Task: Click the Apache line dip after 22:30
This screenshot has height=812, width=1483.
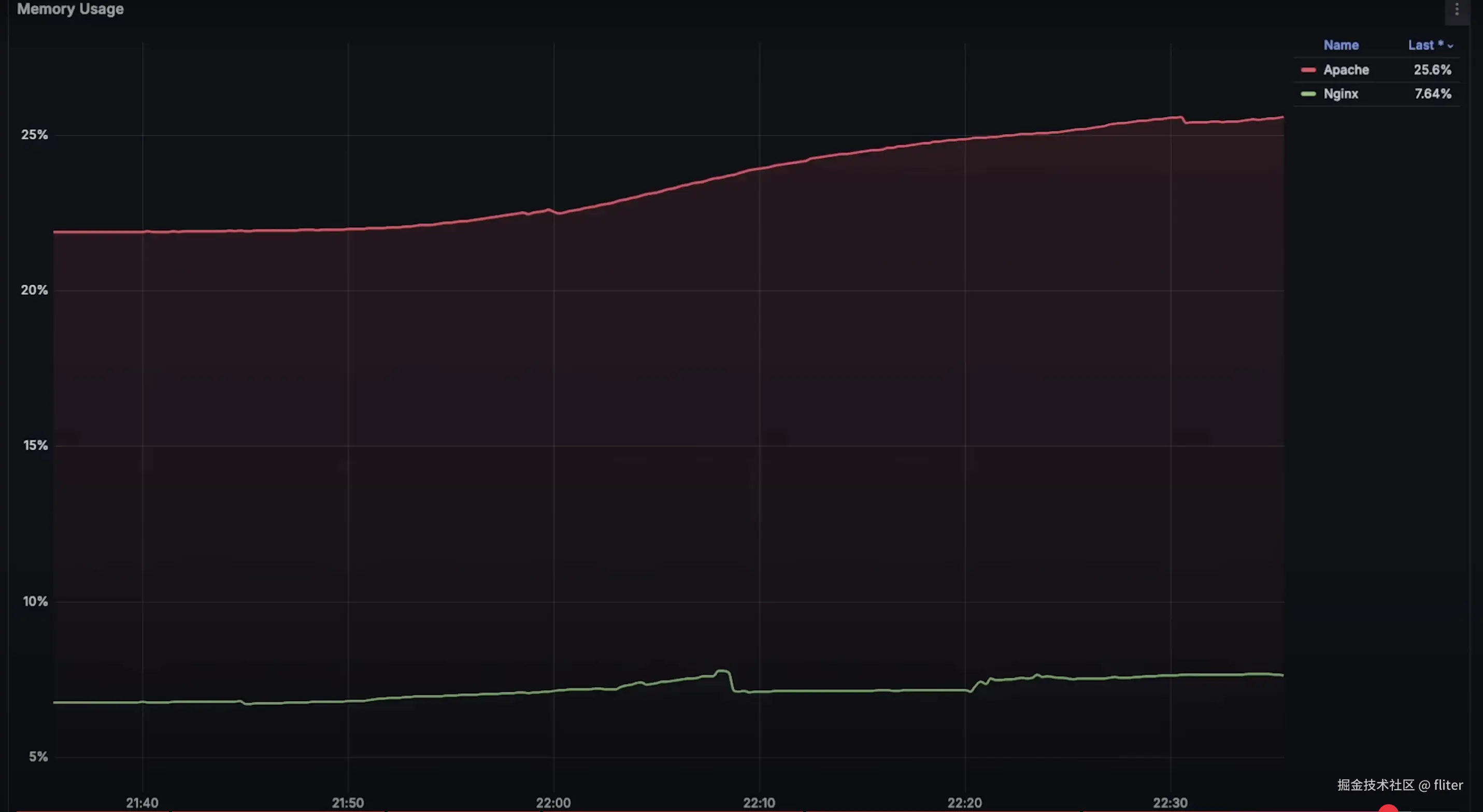Action: (x=1186, y=122)
